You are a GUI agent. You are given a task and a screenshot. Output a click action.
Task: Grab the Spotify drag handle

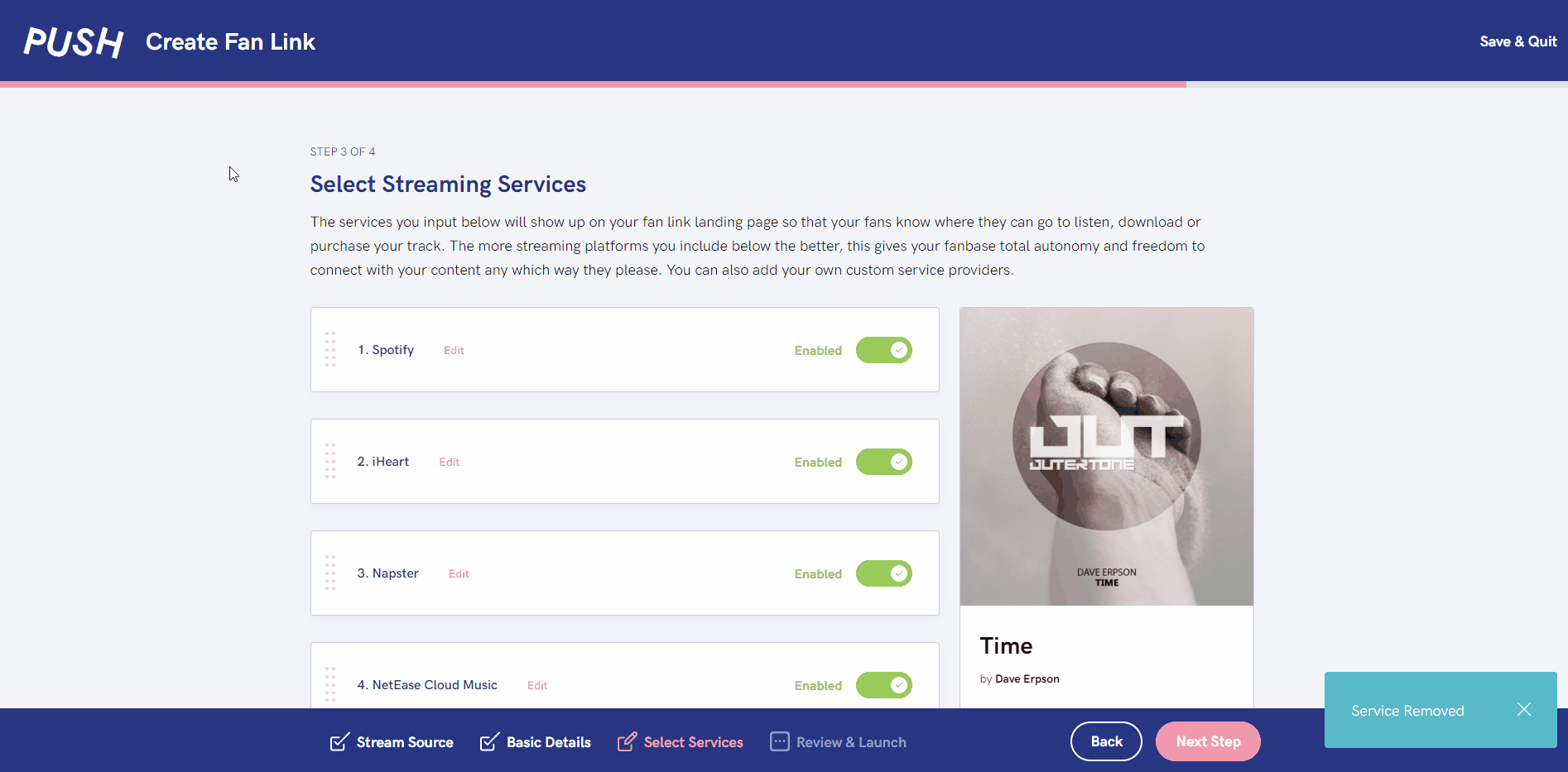point(330,349)
